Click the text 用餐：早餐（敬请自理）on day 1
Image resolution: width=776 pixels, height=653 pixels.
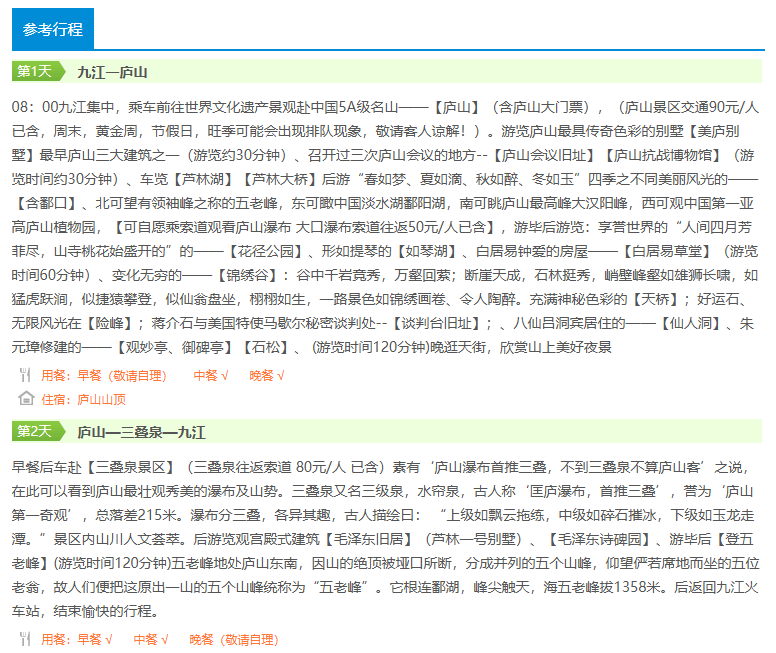pyautogui.click(x=104, y=376)
